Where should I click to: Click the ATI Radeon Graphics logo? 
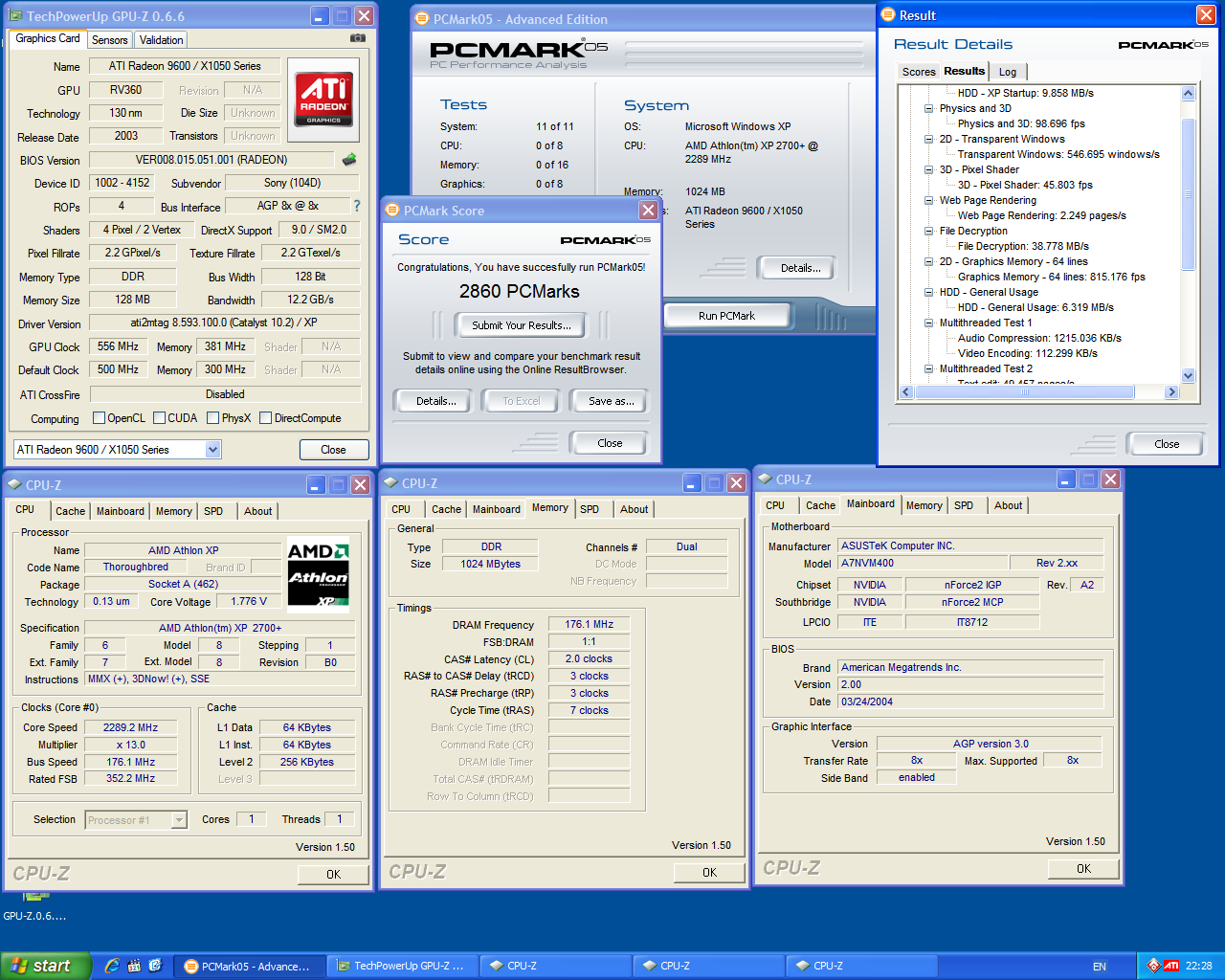pyautogui.click(x=323, y=99)
